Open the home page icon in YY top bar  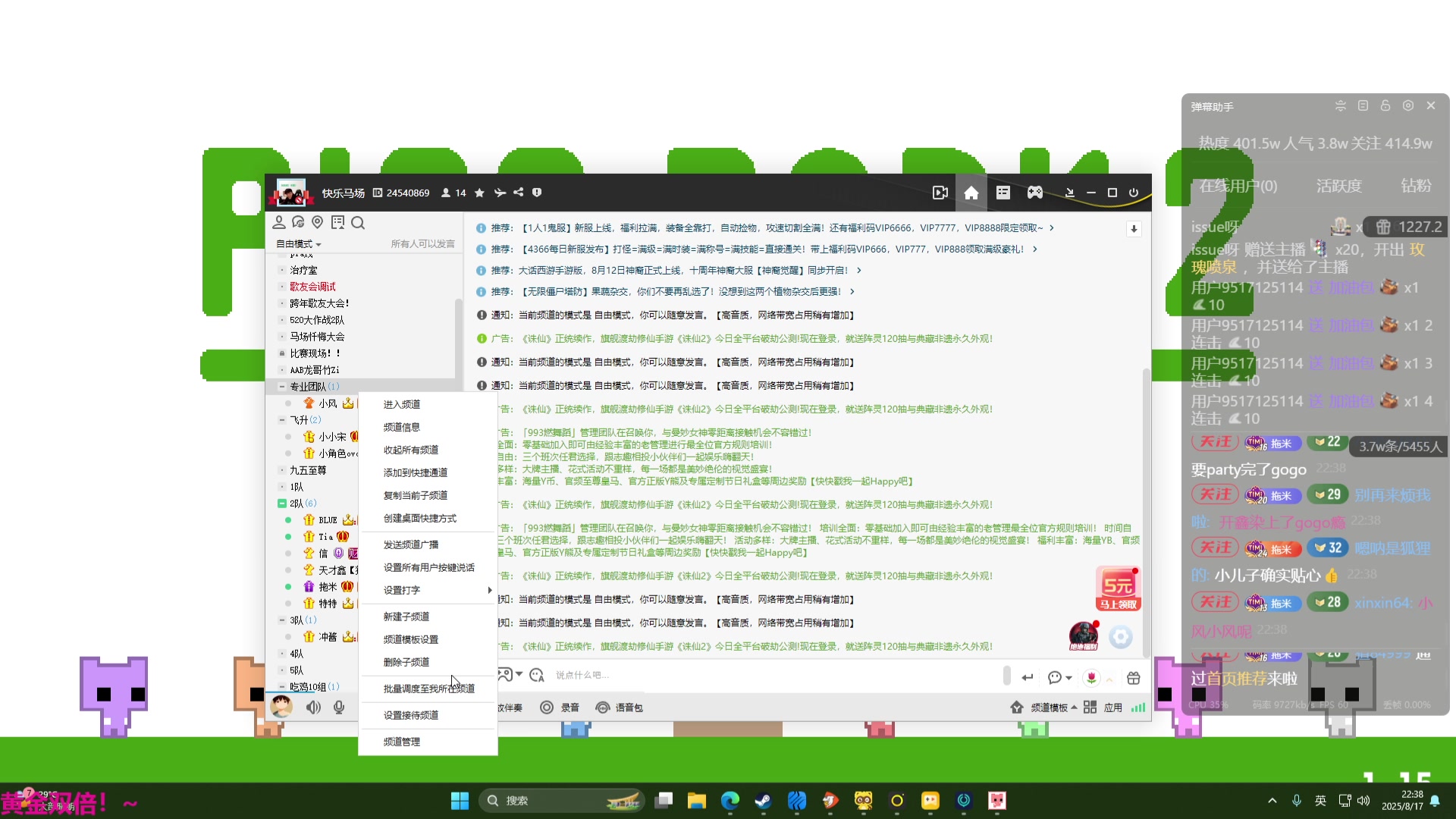coord(971,193)
